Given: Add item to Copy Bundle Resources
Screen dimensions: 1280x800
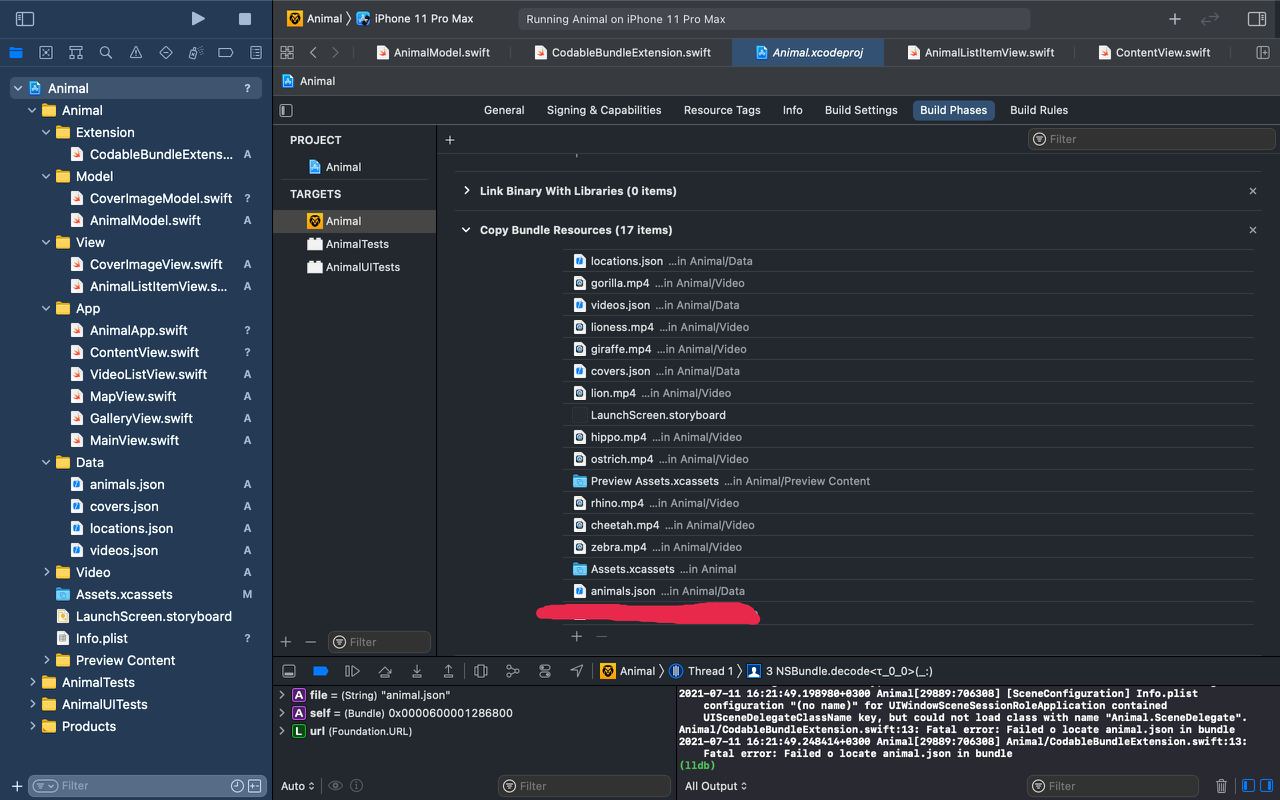Looking at the screenshot, I should [x=577, y=636].
